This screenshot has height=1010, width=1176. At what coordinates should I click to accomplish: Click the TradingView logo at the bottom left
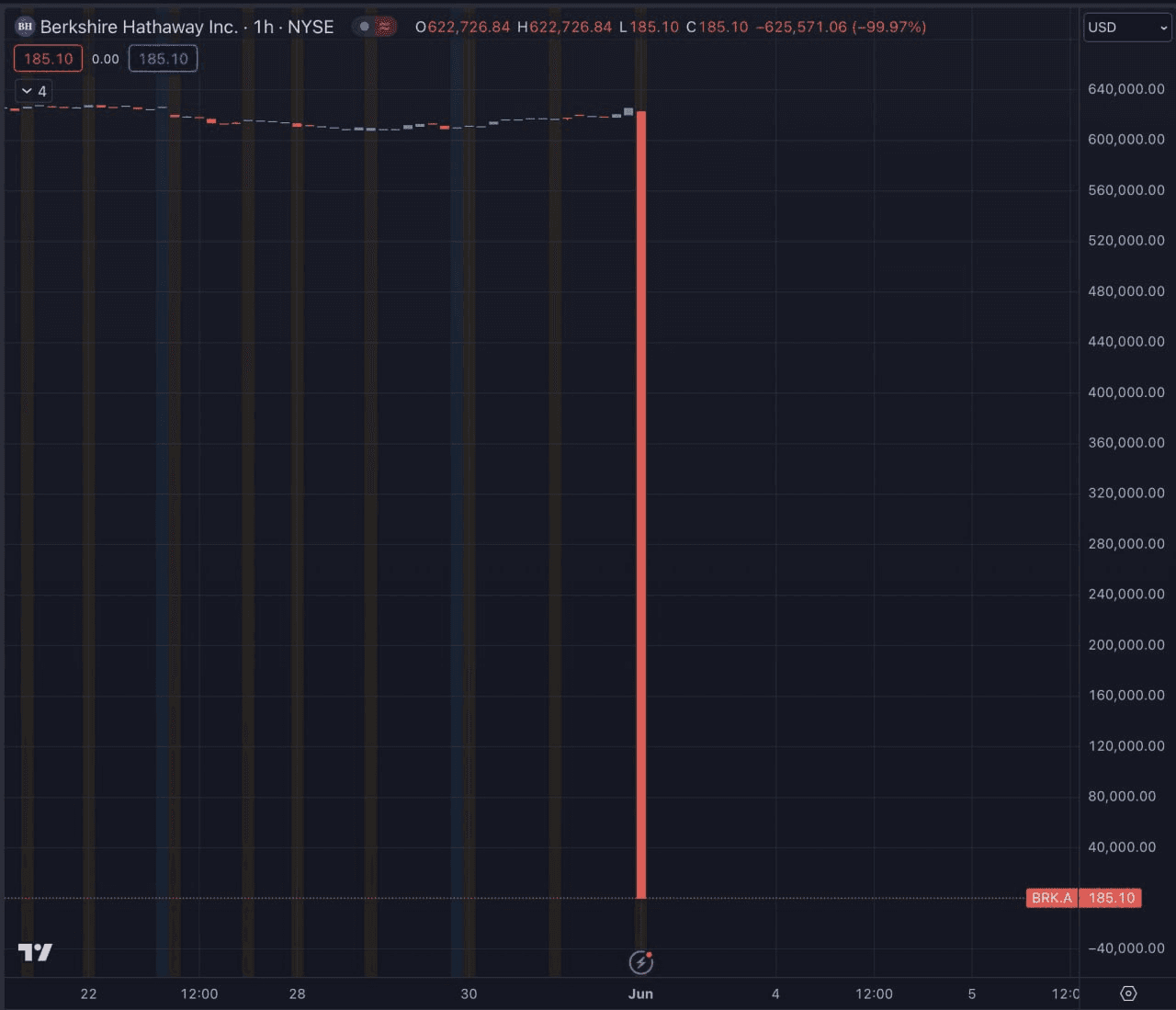[x=35, y=952]
